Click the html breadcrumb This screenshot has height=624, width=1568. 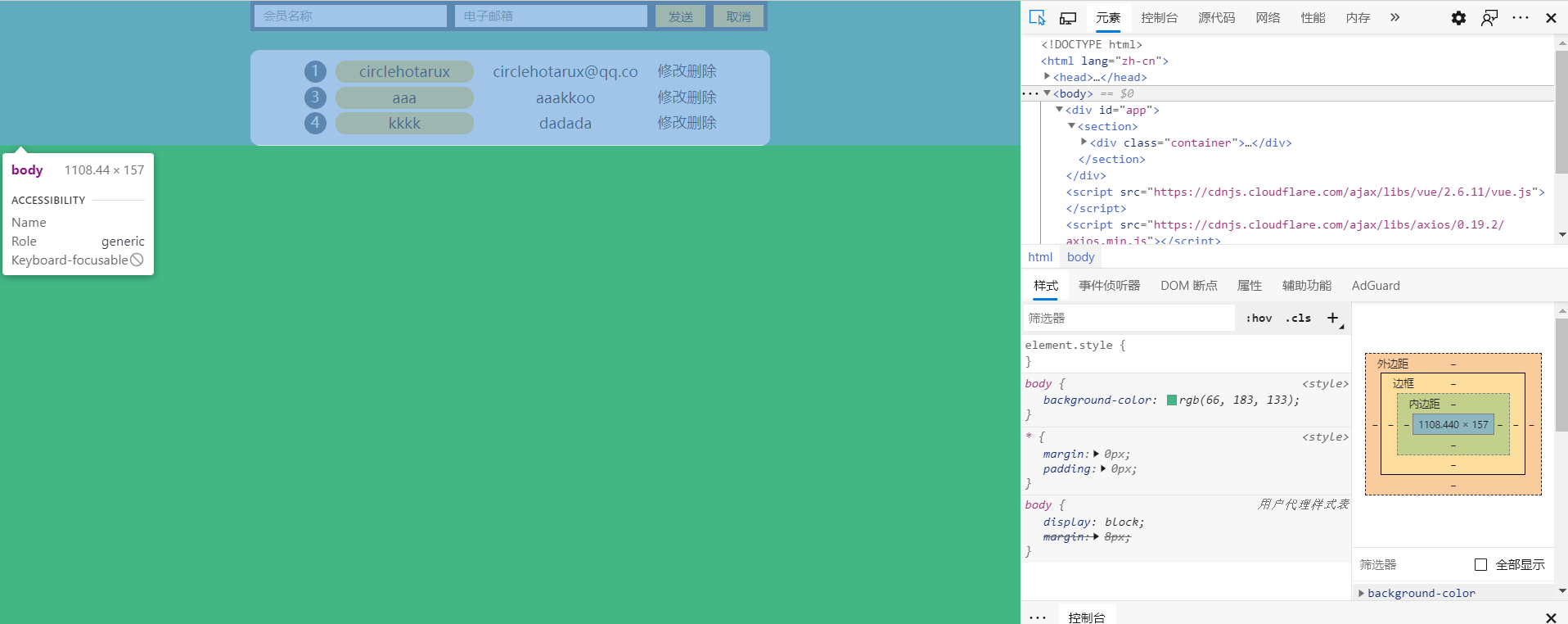pos(1040,256)
